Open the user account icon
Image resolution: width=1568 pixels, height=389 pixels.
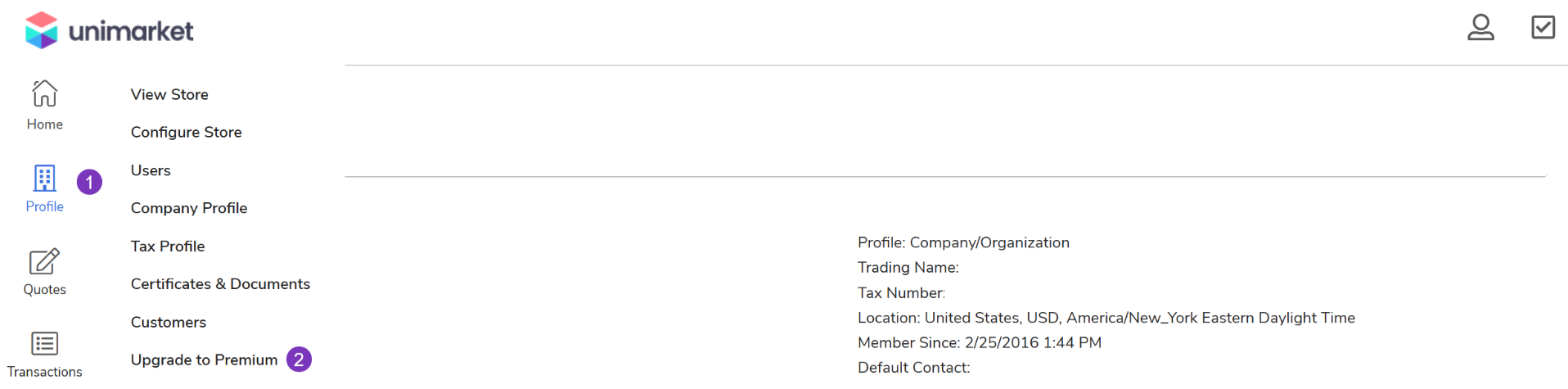[x=1480, y=28]
